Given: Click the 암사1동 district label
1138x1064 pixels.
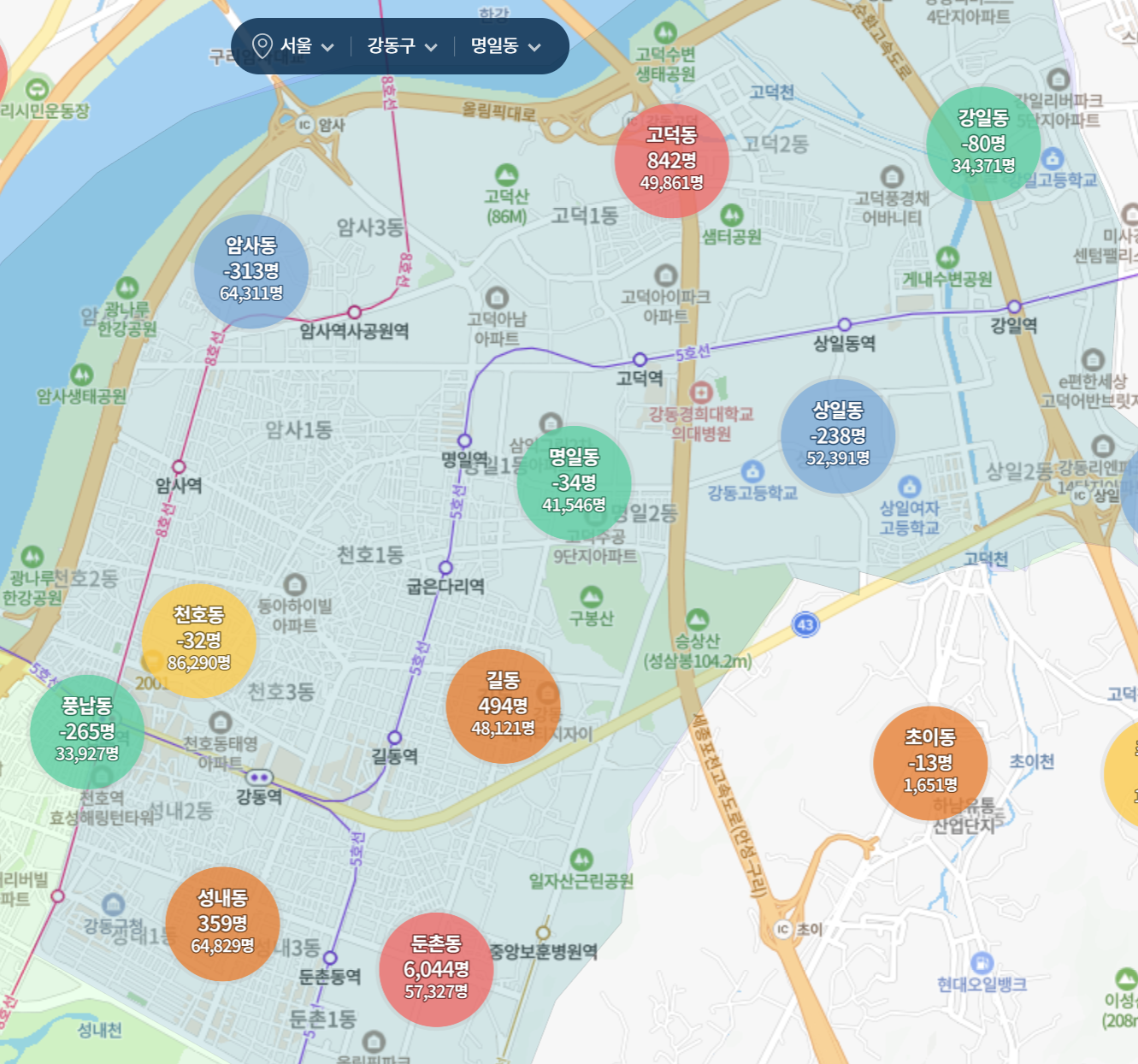Looking at the screenshot, I should click(298, 430).
